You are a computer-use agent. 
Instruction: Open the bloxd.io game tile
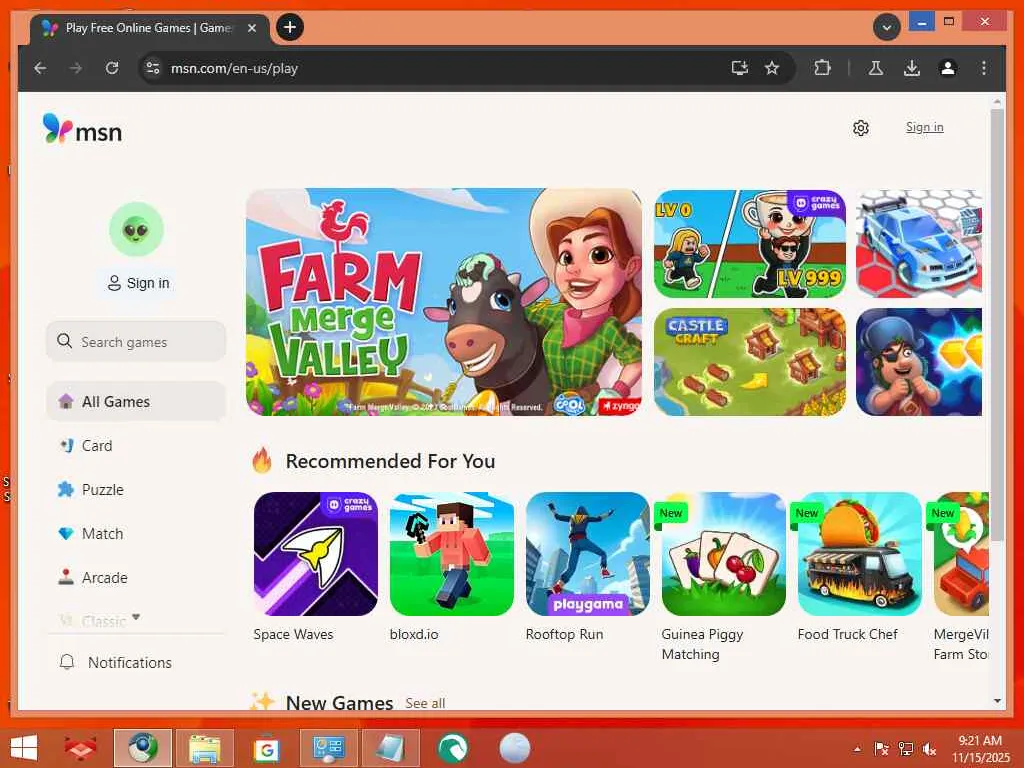[x=452, y=554]
